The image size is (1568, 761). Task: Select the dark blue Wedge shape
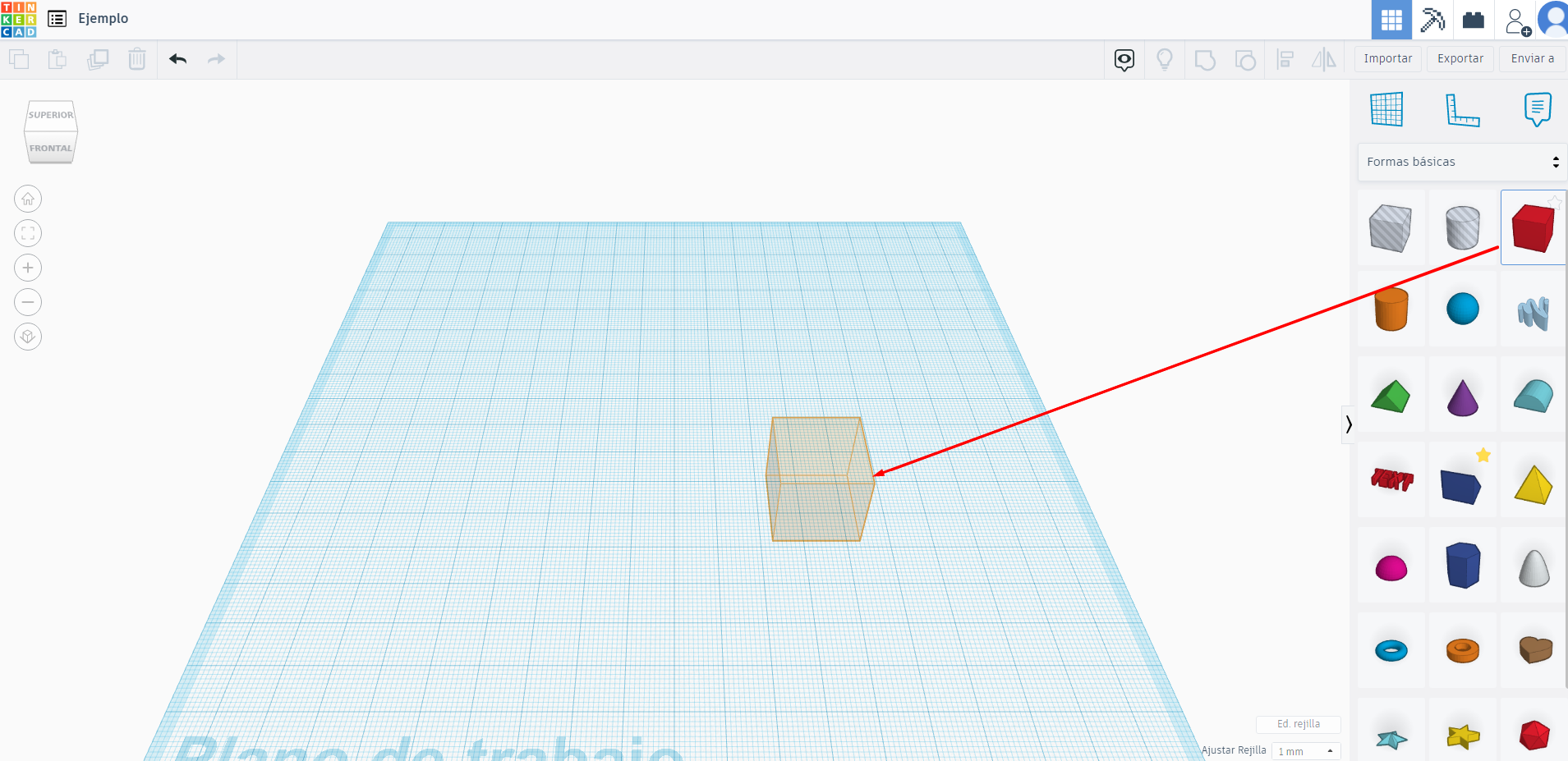(1460, 486)
